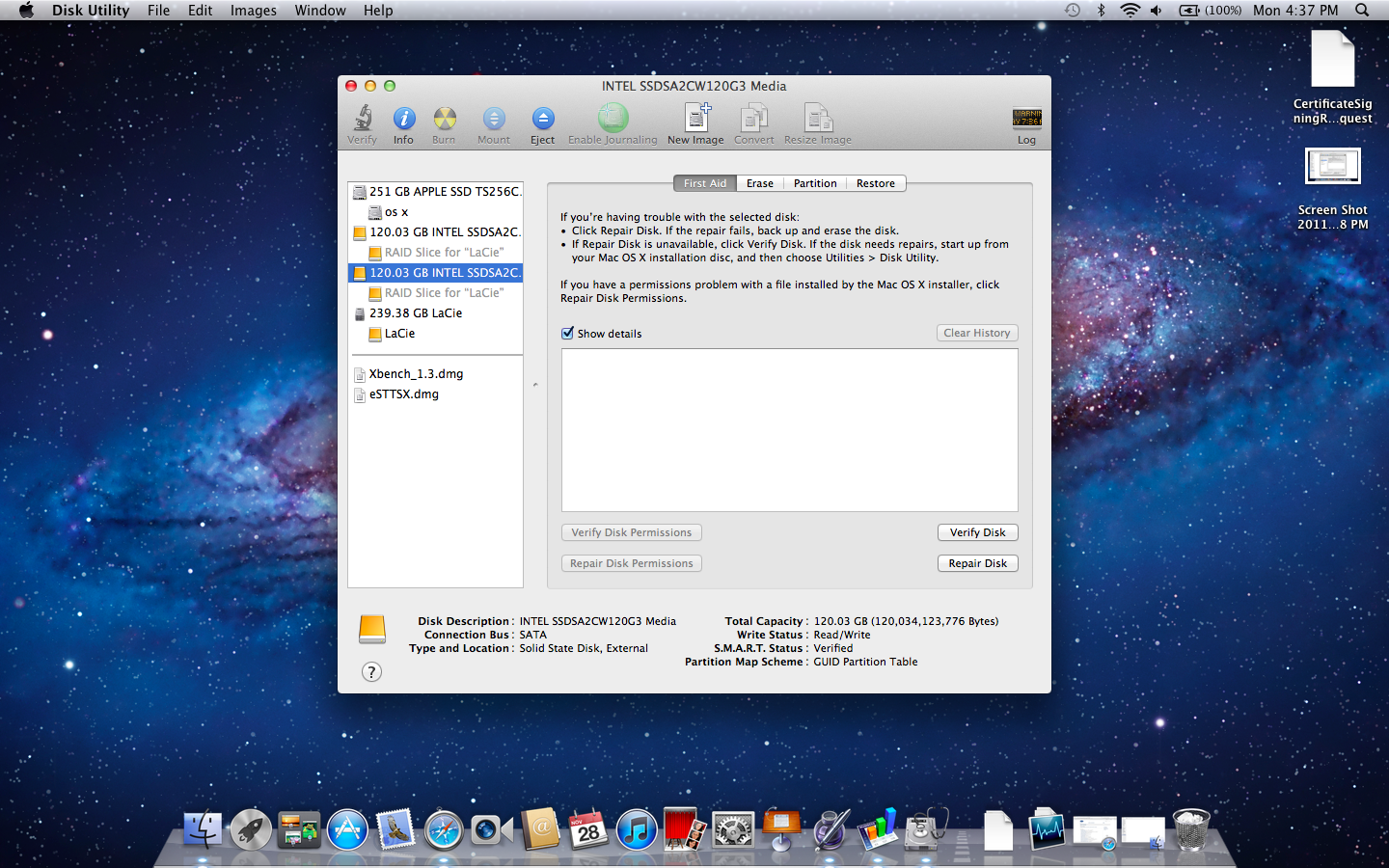The width and height of the screenshot is (1389, 868).
Task: Uncheck the Show details checkbox
Action: pyautogui.click(x=567, y=333)
